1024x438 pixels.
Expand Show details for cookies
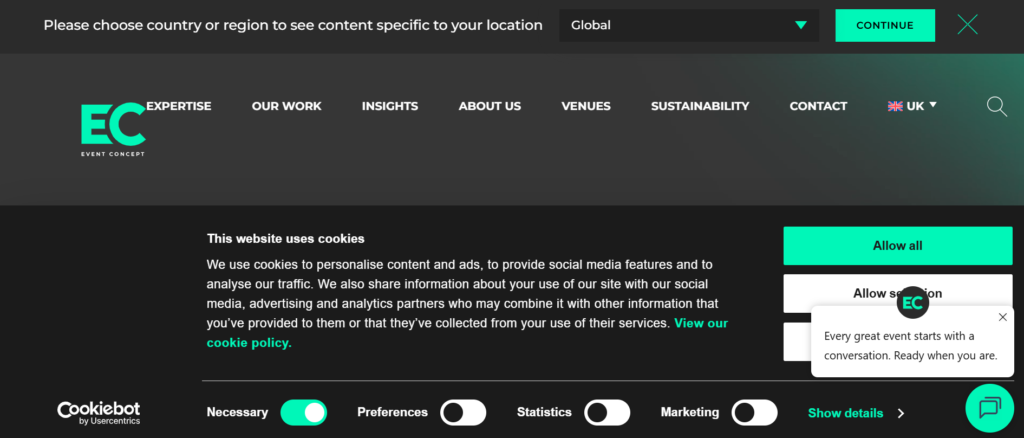tap(856, 413)
